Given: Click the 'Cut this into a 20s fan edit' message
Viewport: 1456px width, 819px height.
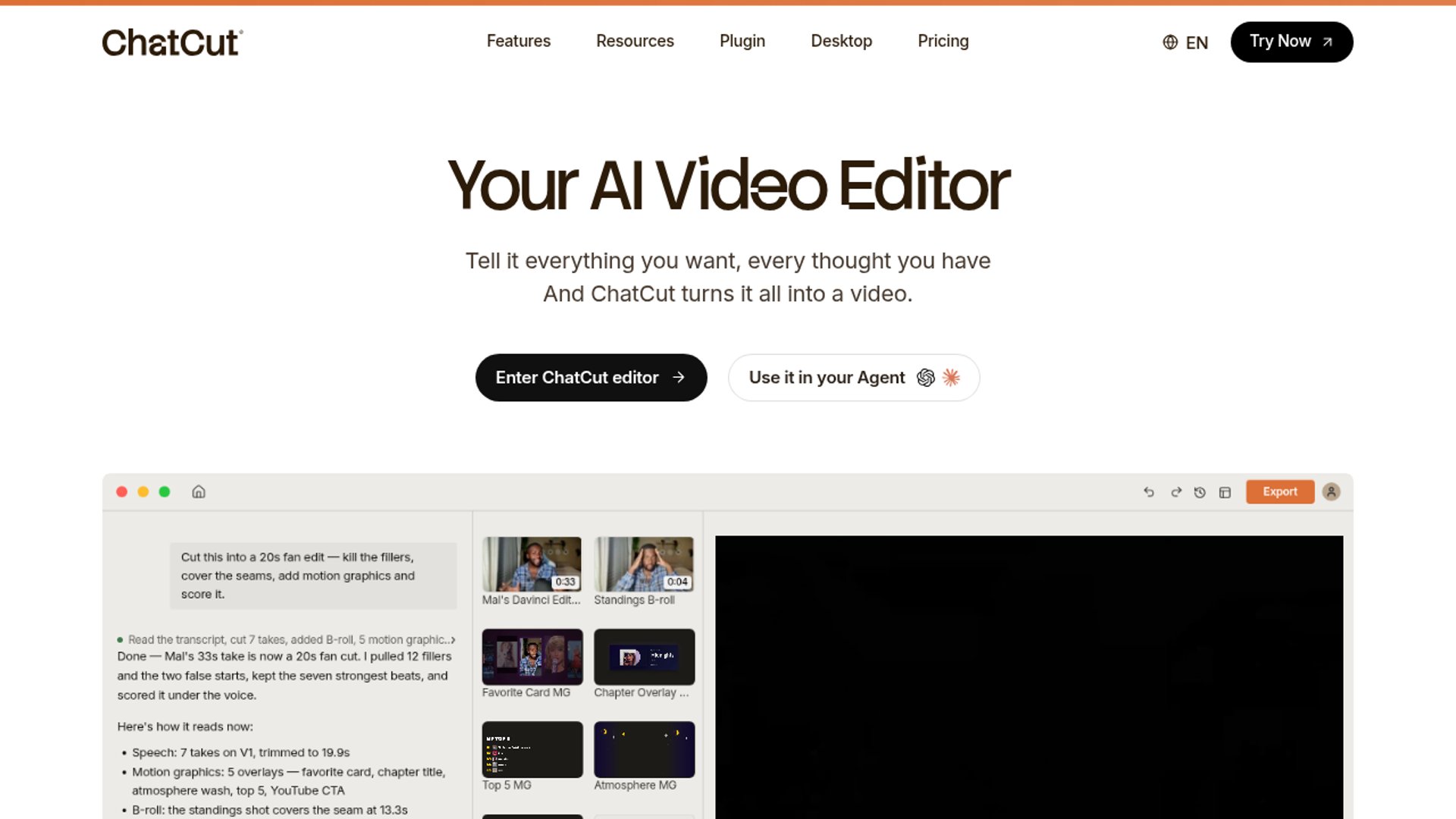Looking at the screenshot, I should point(313,576).
